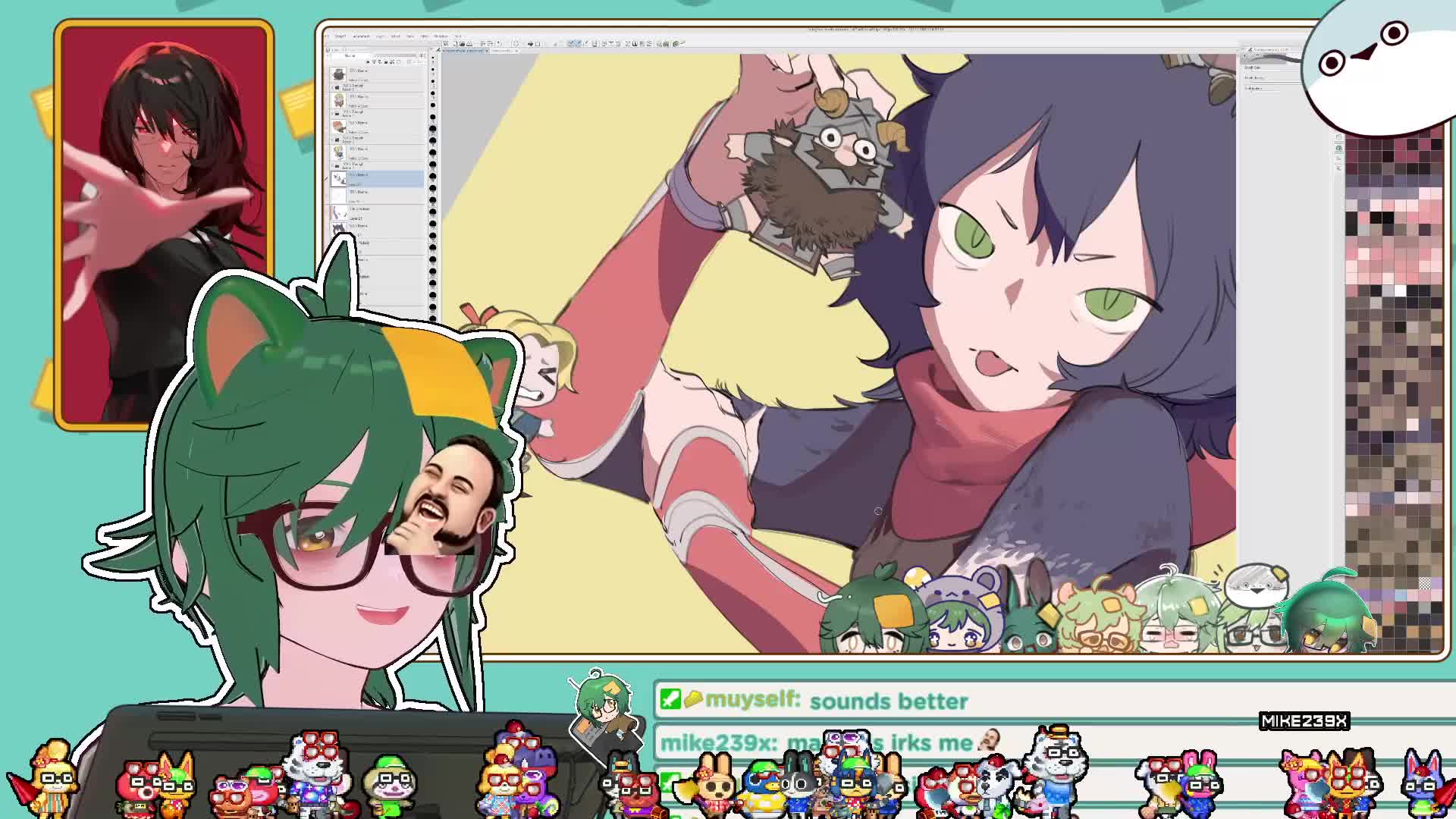Adjust the layer opacity slider beside the blending mode

[395, 56]
